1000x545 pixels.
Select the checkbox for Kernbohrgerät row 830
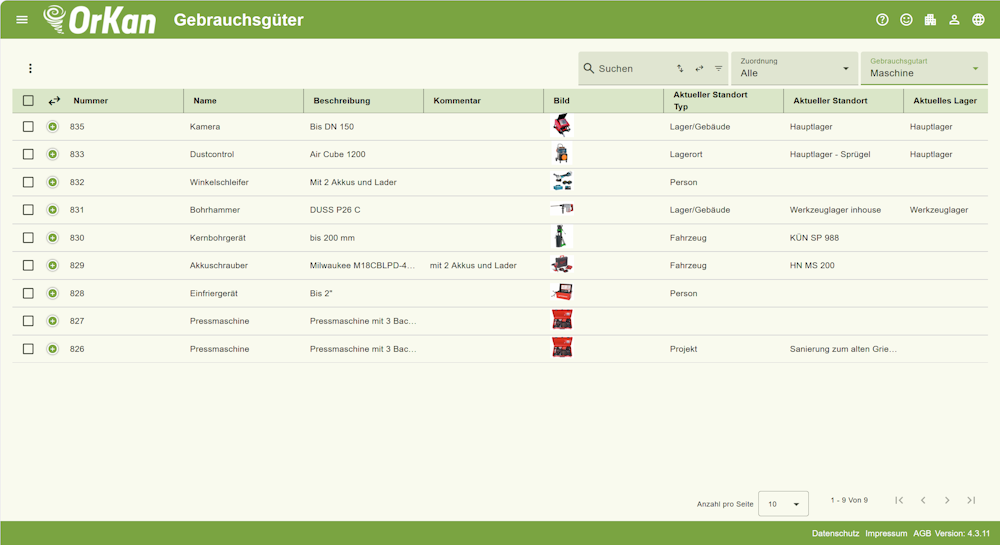point(28,238)
